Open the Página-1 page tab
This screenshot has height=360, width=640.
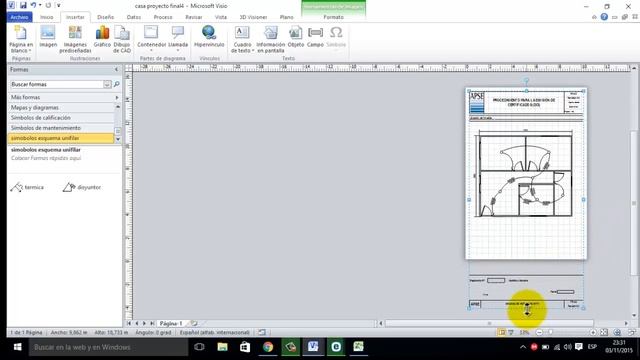coord(171,323)
